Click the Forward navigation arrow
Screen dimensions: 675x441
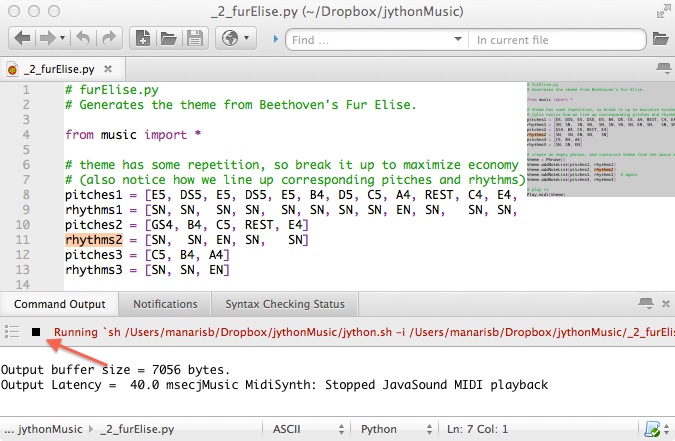[x=48, y=40]
